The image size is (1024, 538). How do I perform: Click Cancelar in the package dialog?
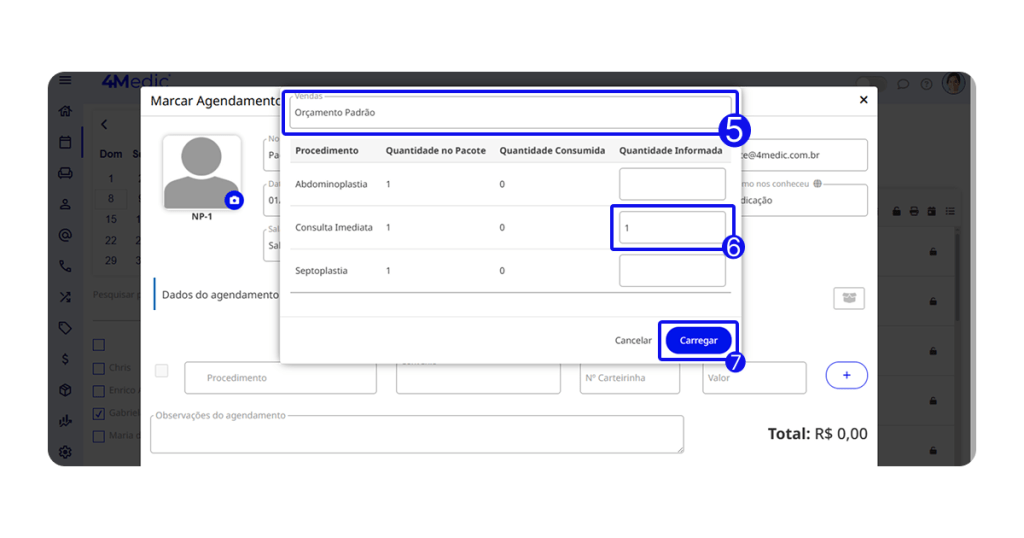pyautogui.click(x=633, y=341)
